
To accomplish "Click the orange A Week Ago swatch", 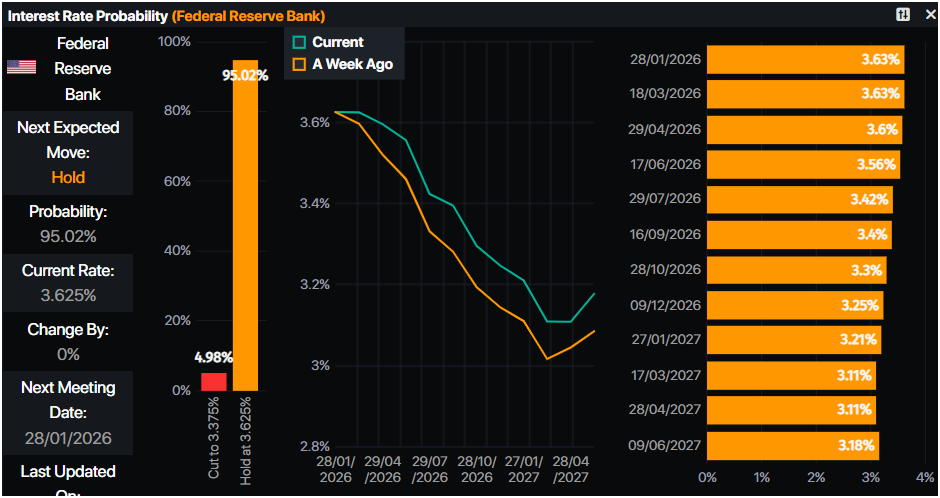I will point(299,65).
